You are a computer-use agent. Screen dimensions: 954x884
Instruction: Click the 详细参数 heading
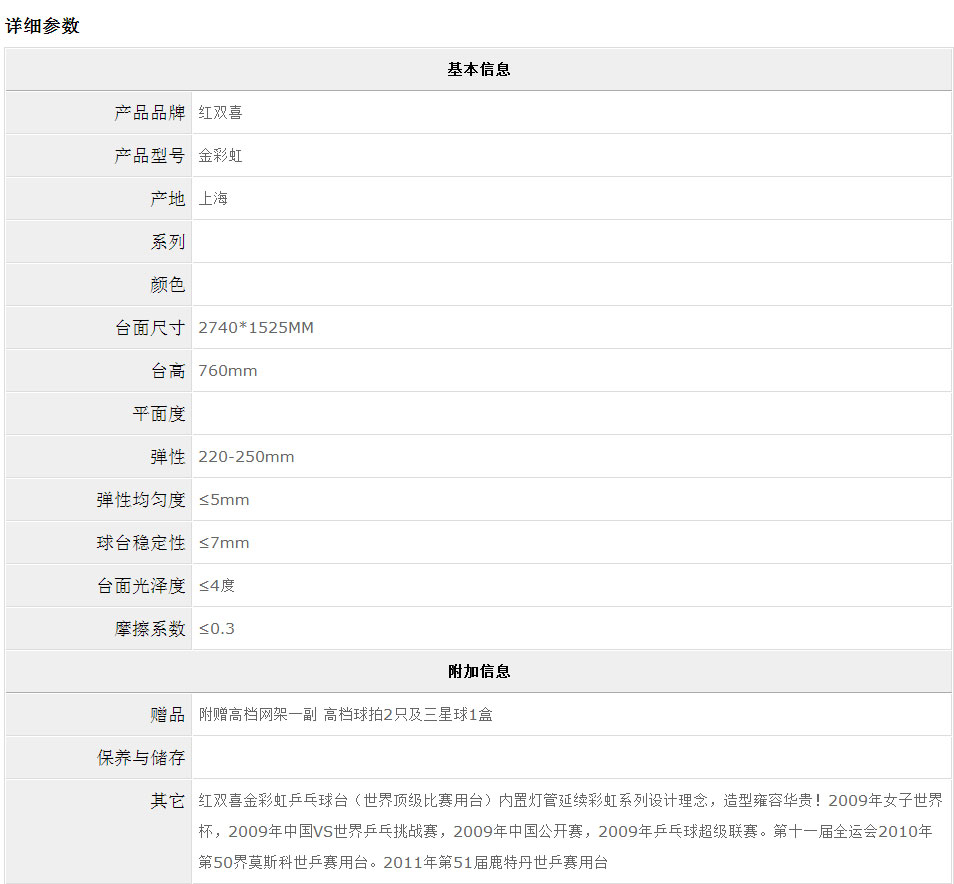(x=43, y=26)
